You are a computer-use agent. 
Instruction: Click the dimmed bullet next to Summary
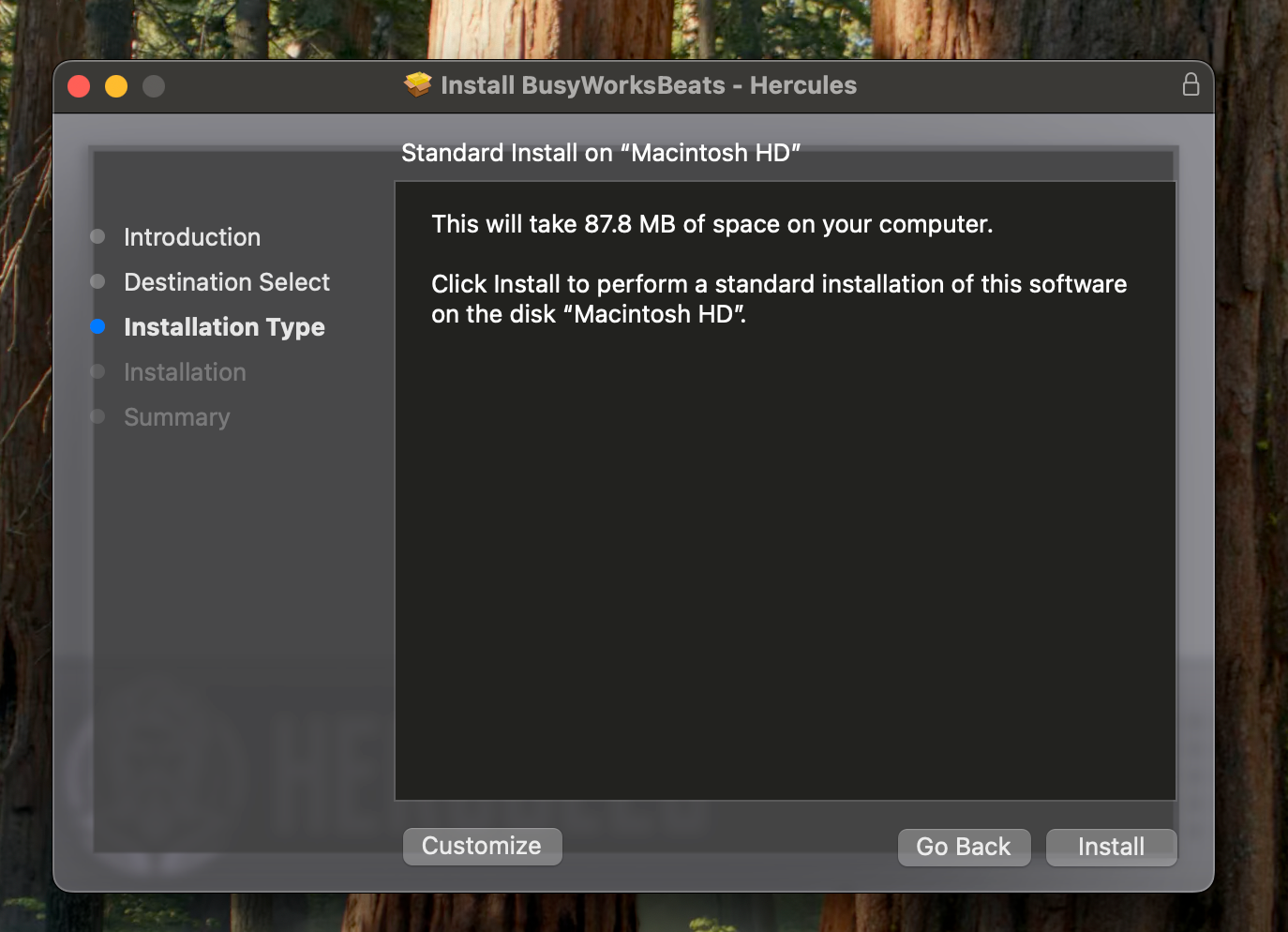(x=97, y=416)
